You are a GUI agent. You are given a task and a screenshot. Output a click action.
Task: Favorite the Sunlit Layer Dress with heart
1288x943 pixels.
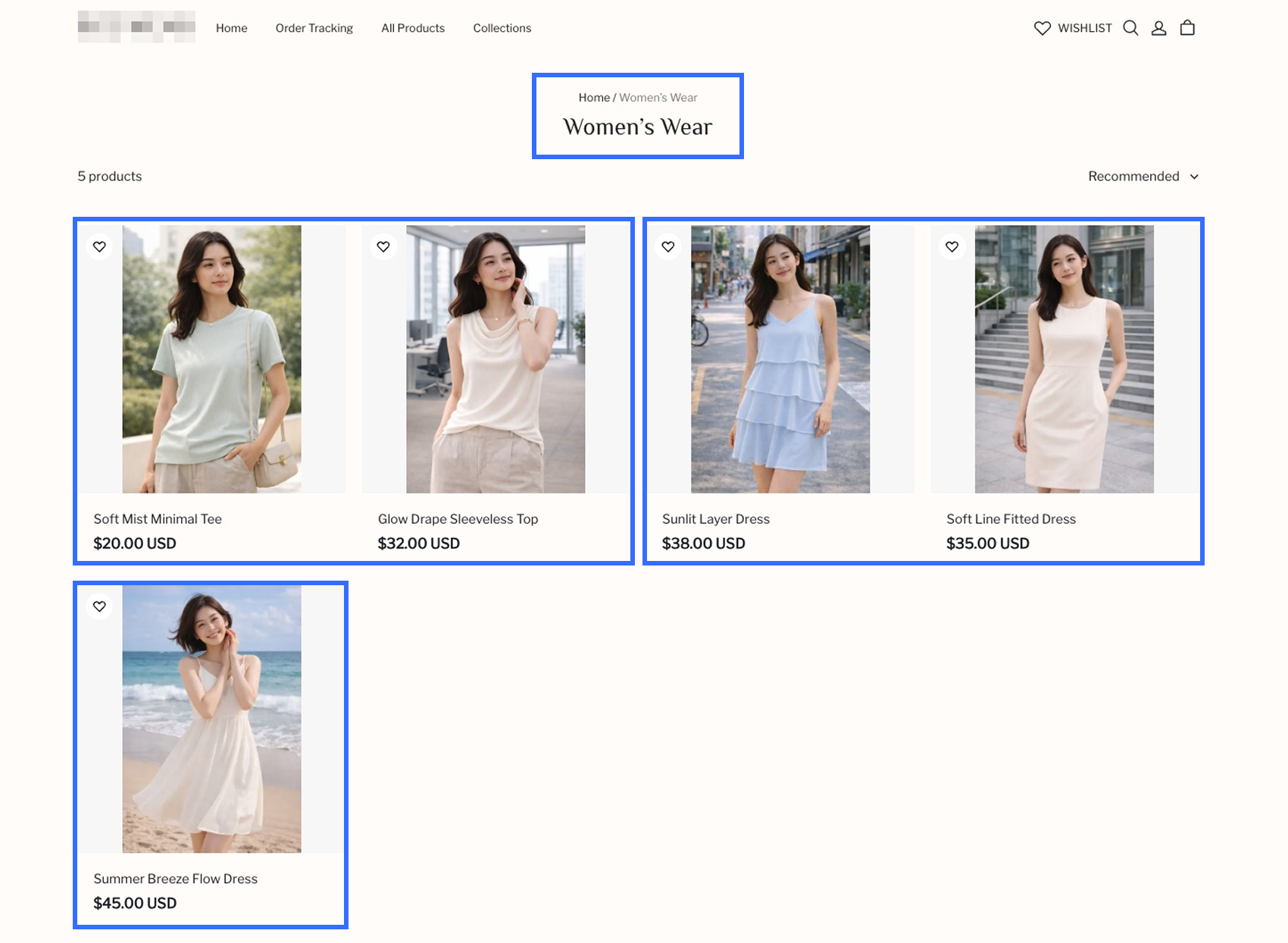pyautogui.click(x=667, y=246)
